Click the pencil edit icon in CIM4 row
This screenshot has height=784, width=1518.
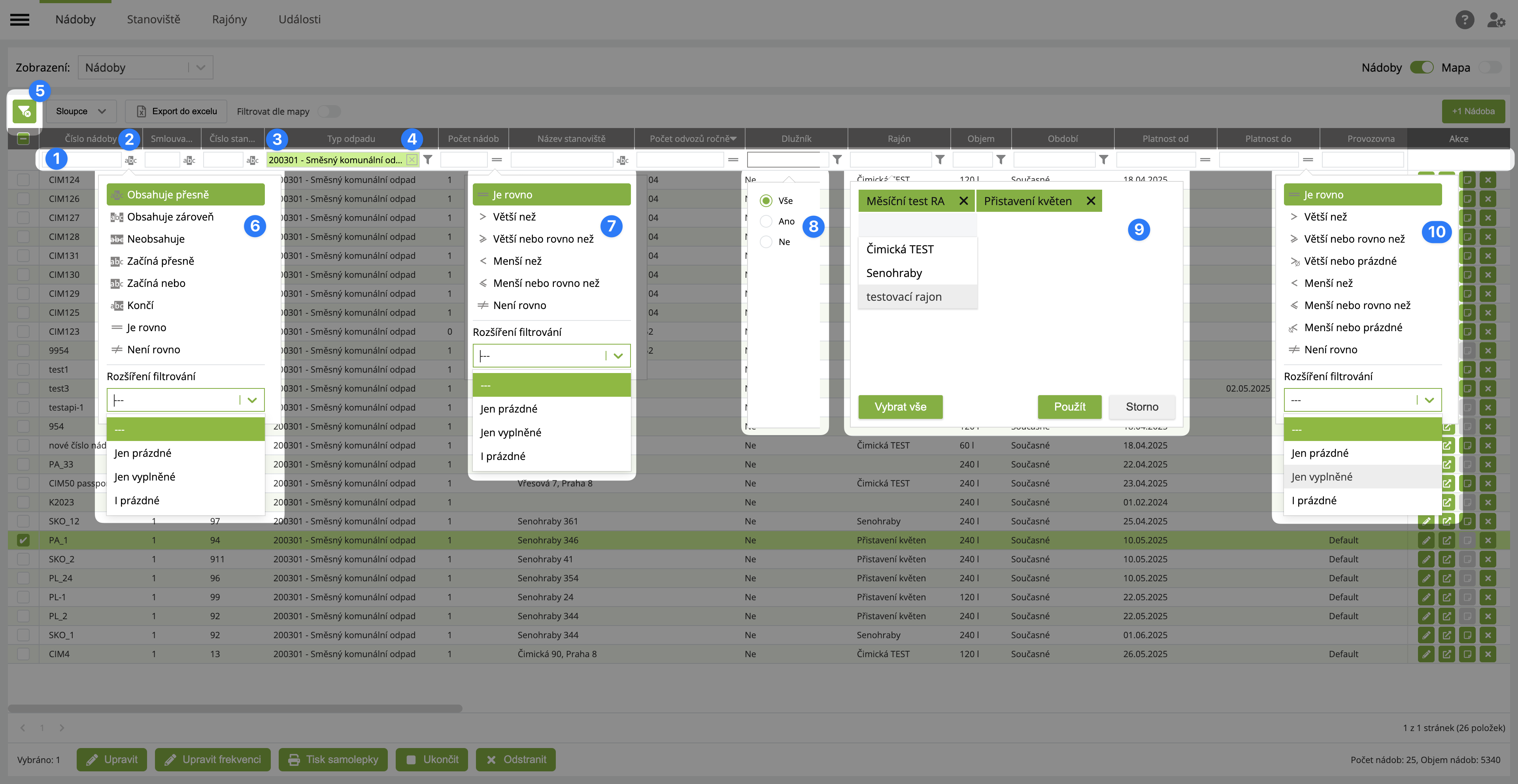pyautogui.click(x=1425, y=654)
